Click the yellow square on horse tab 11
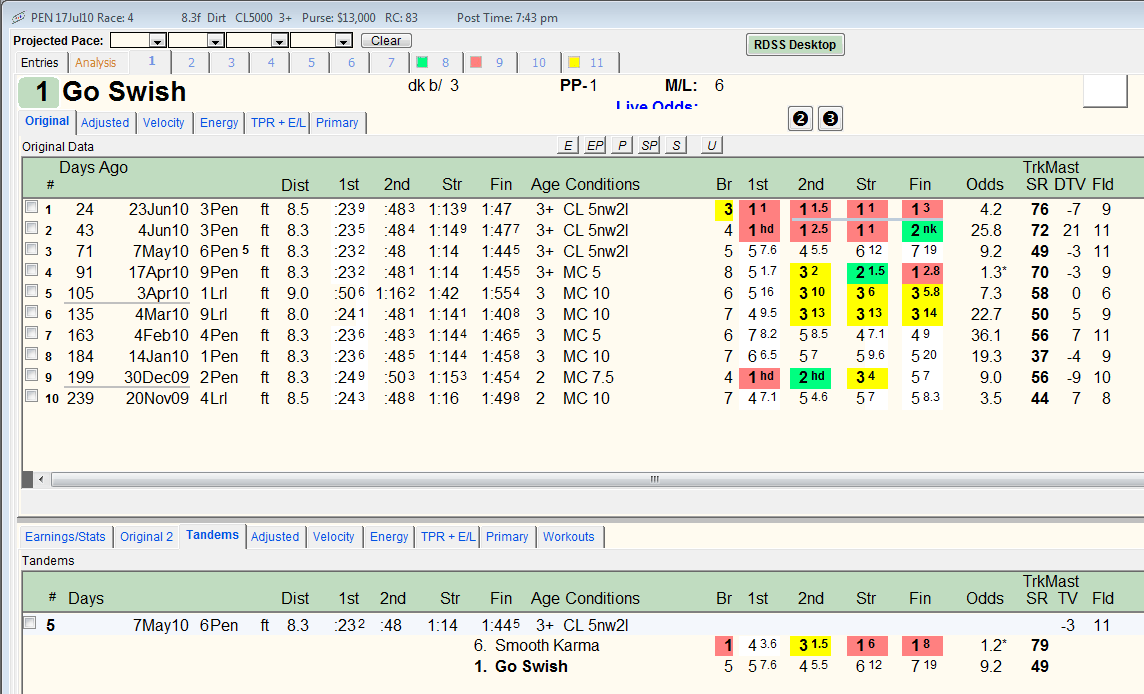This screenshot has width=1144, height=694. point(574,62)
